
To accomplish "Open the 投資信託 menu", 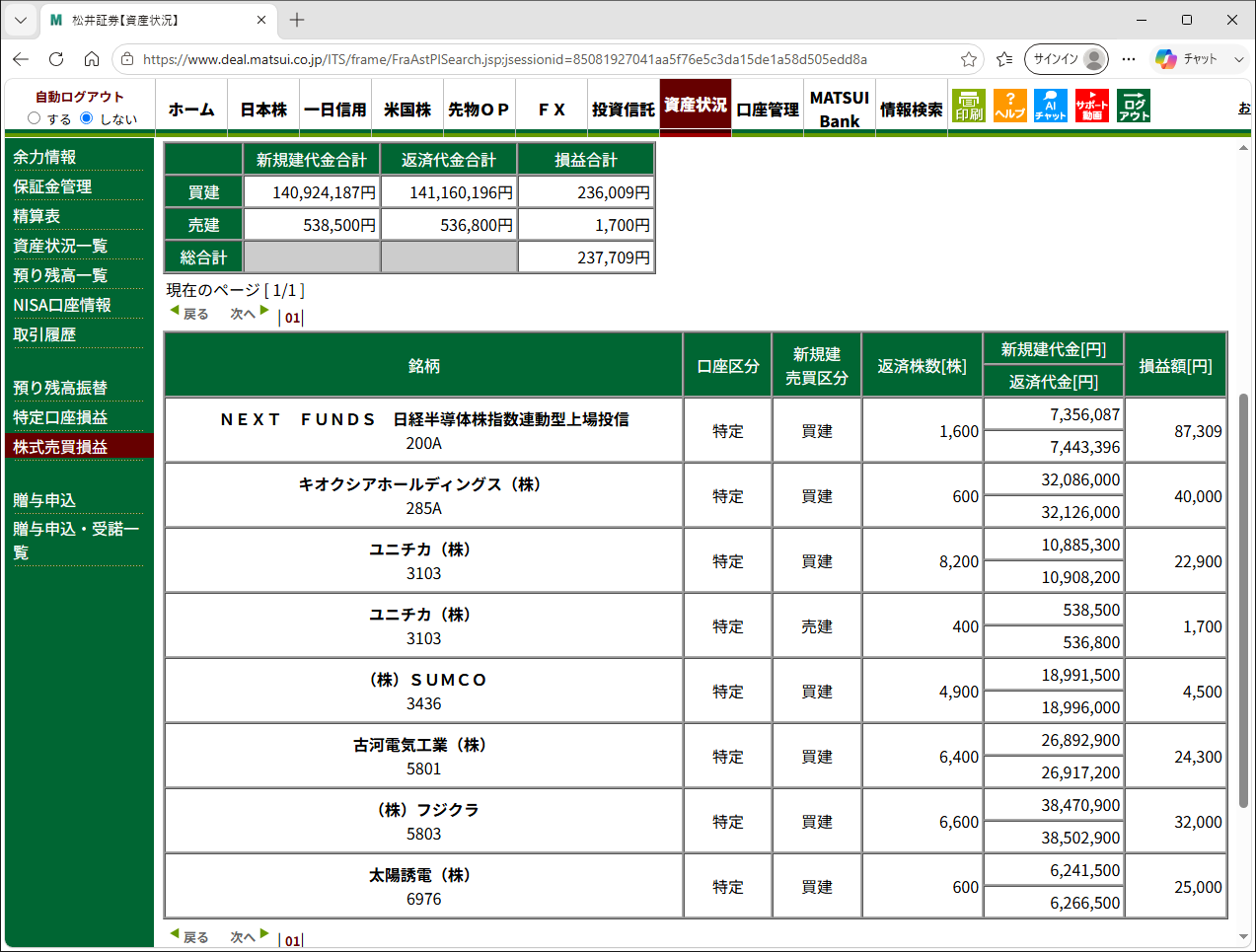I will coord(624,110).
